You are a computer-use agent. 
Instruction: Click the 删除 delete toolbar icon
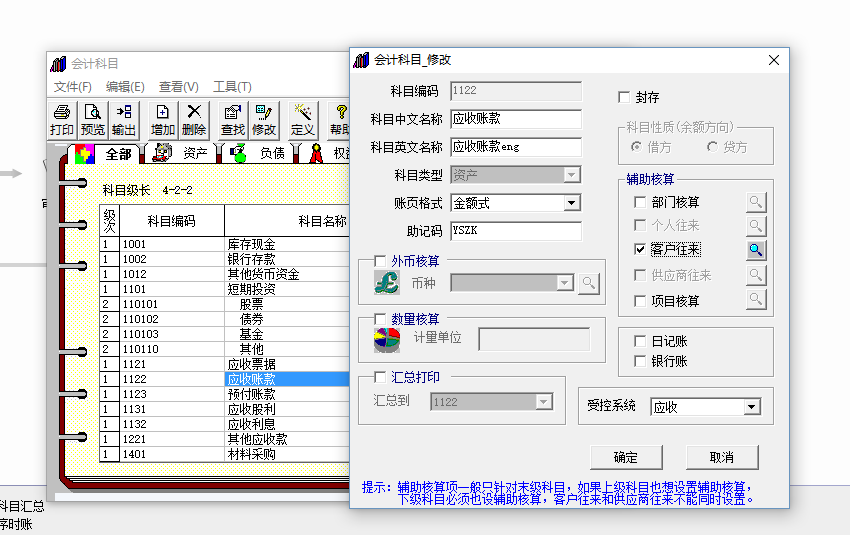click(194, 120)
